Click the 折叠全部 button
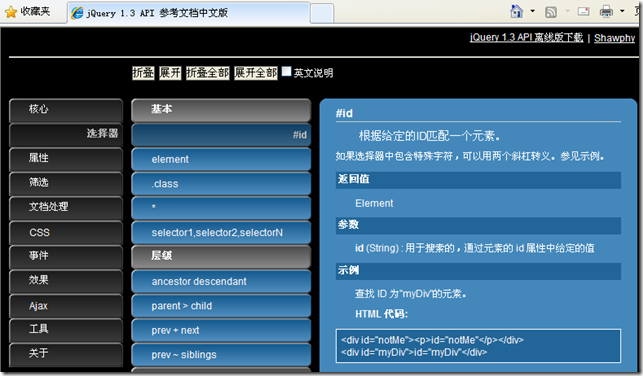643x376 pixels. (x=208, y=73)
